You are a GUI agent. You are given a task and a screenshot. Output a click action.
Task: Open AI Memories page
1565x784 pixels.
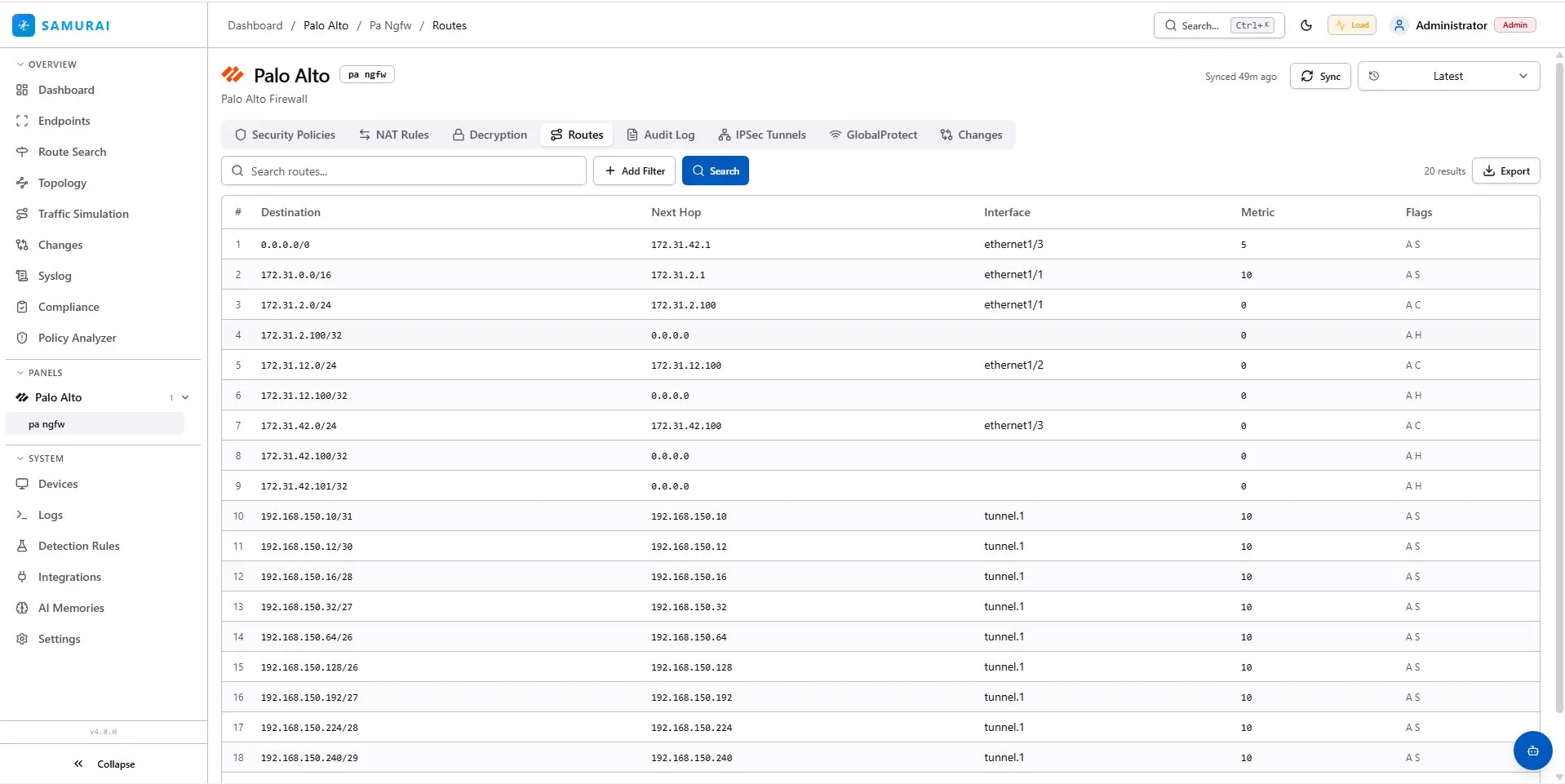[71, 608]
